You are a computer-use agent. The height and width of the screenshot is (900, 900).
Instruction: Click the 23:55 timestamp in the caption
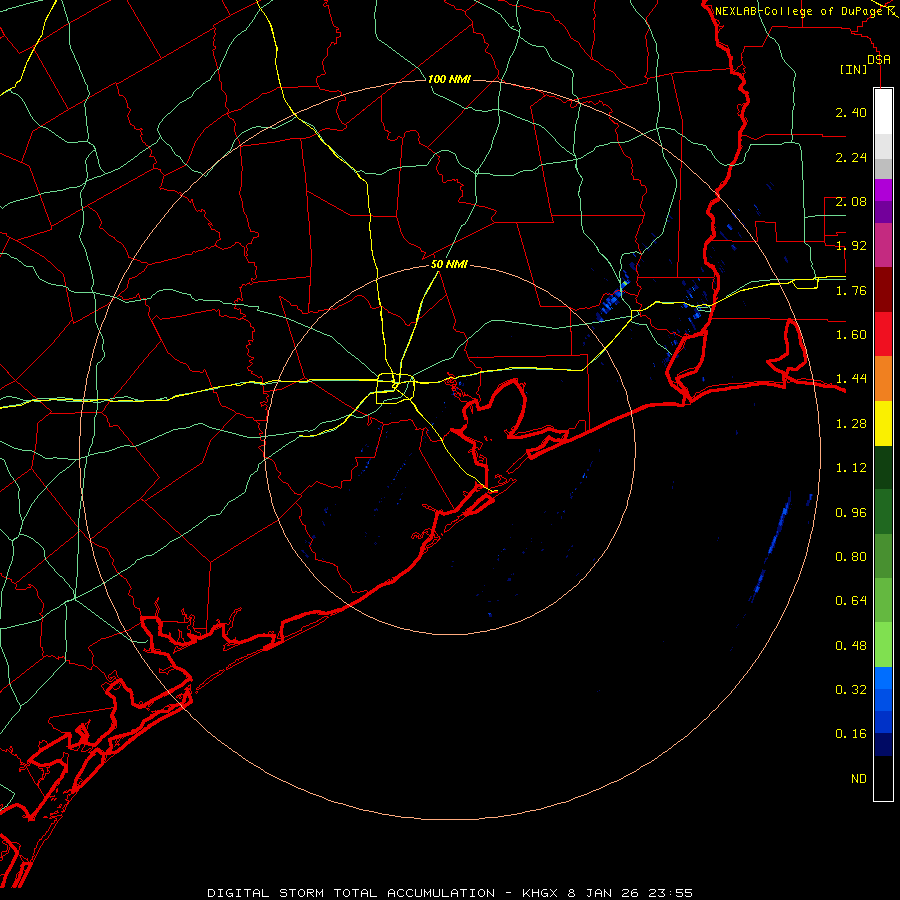pos(670,893)
